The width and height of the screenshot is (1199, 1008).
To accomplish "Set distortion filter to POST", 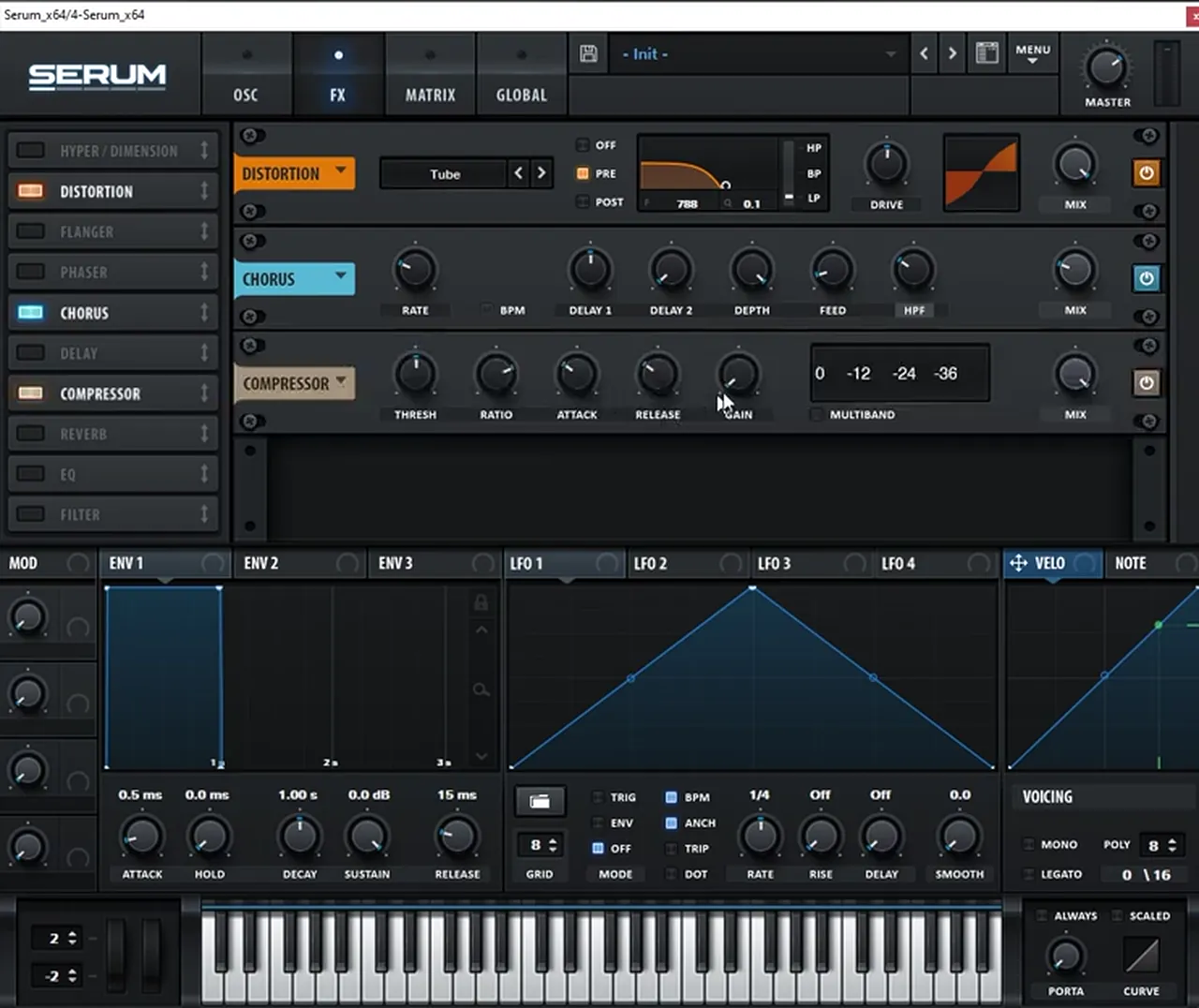I will [x=583, y=201].
